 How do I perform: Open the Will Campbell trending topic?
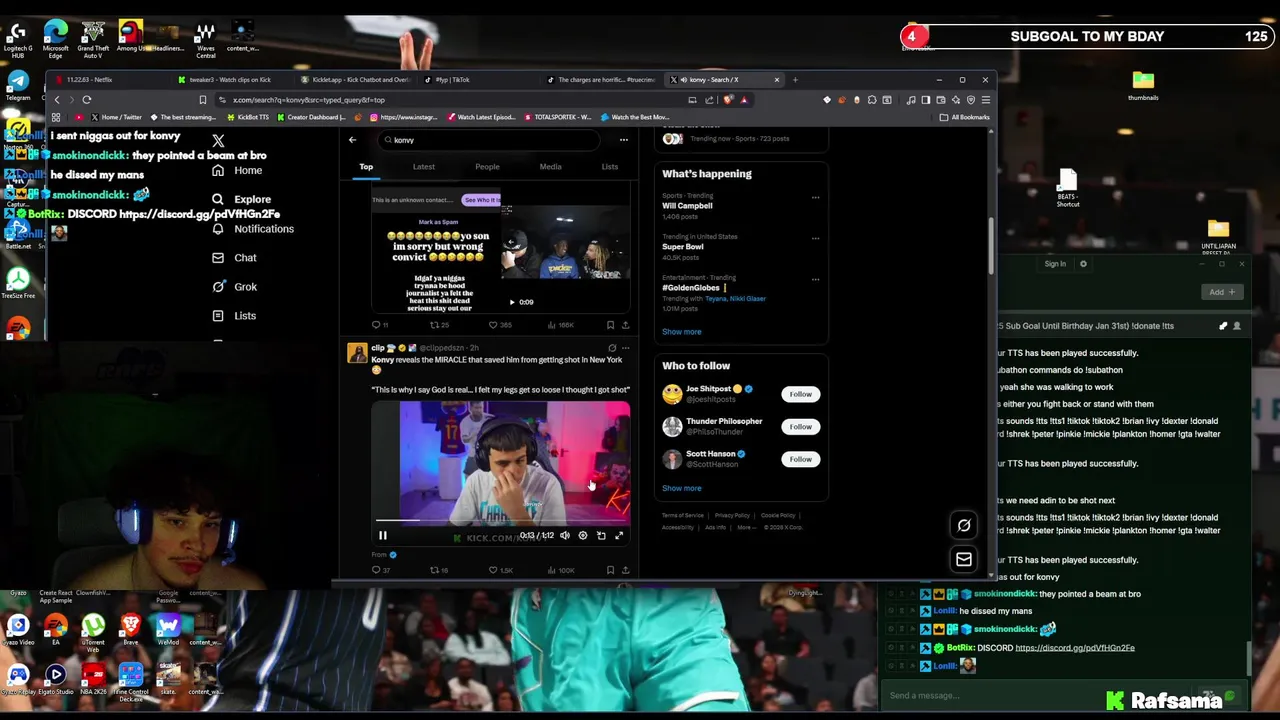[x=687, y=206]
